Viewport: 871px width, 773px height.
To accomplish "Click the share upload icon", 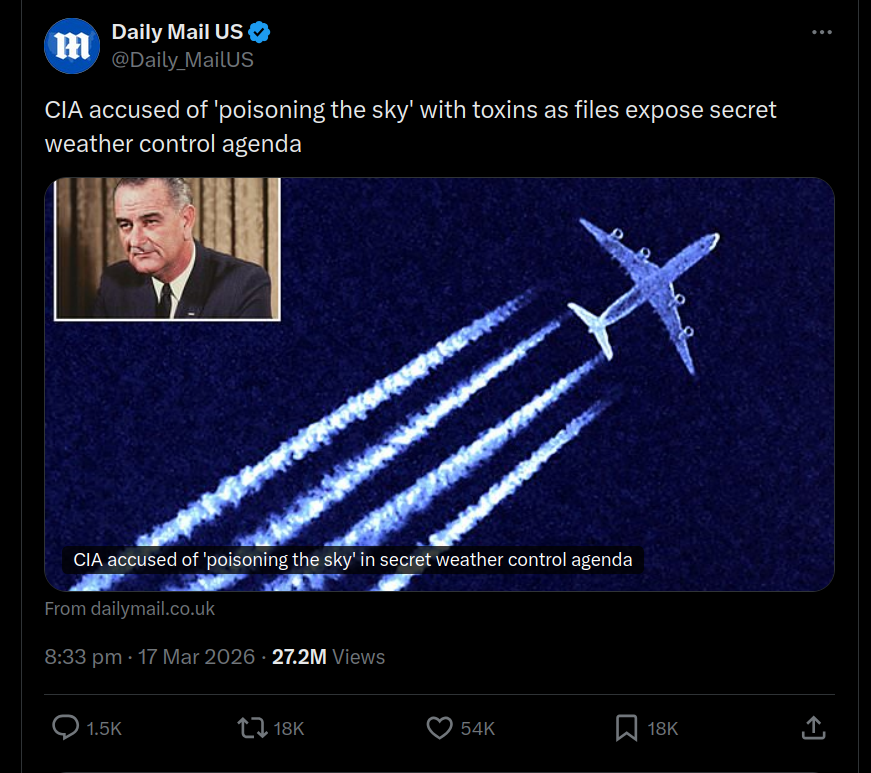I will click(814, 728).
